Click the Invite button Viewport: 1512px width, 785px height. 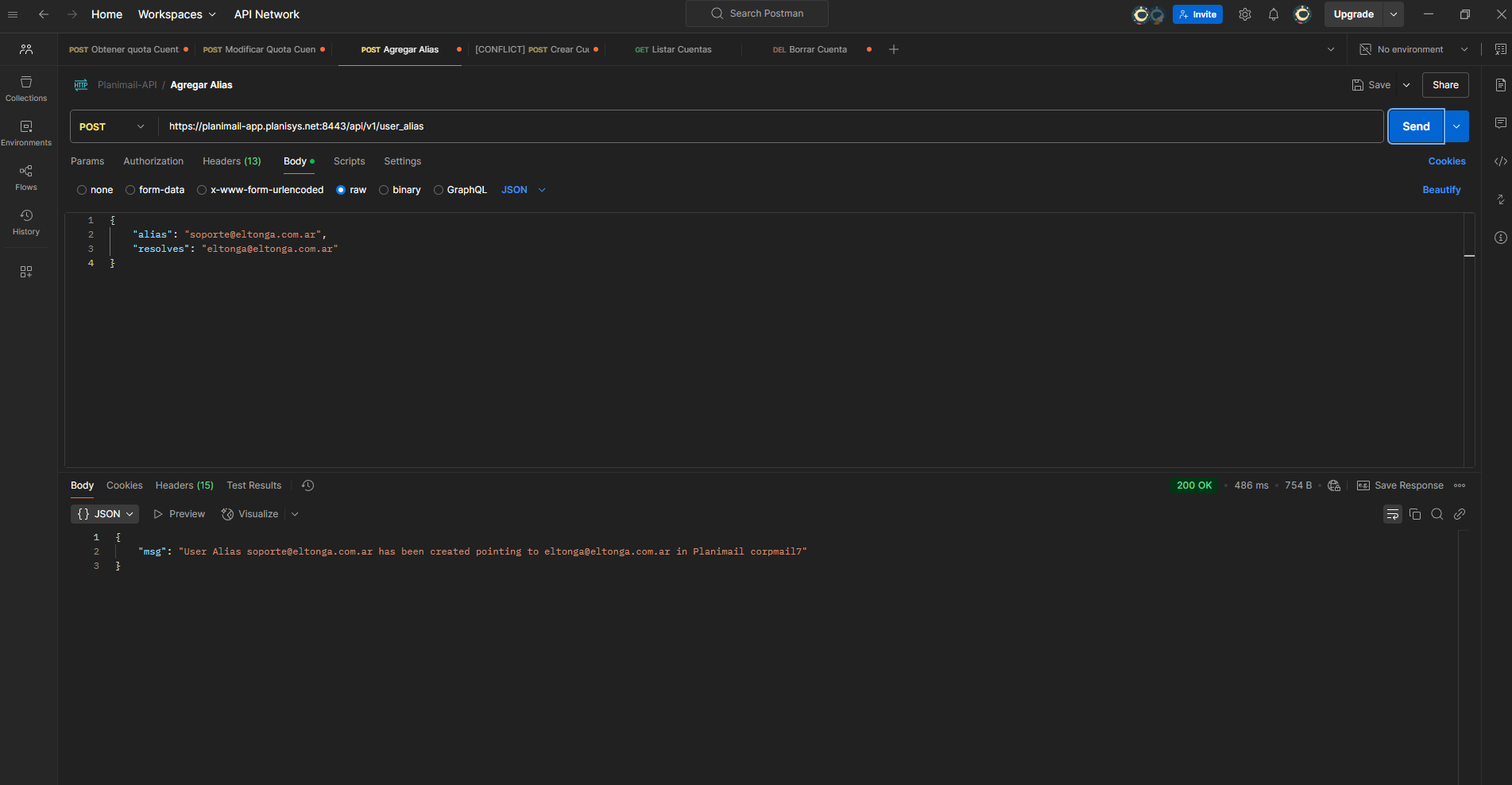pyautogui.click(x=1197, y=14)
